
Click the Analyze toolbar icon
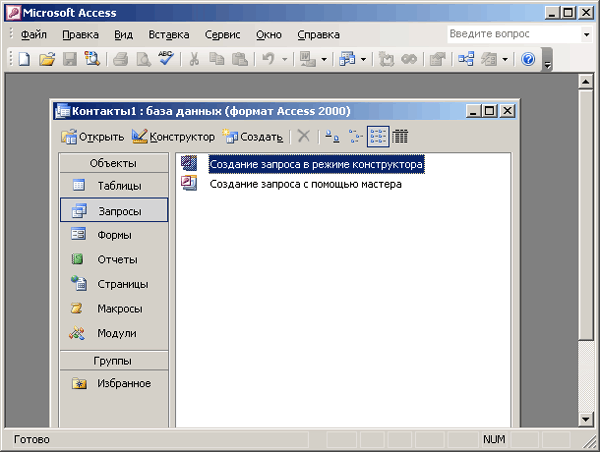[347, 59]
